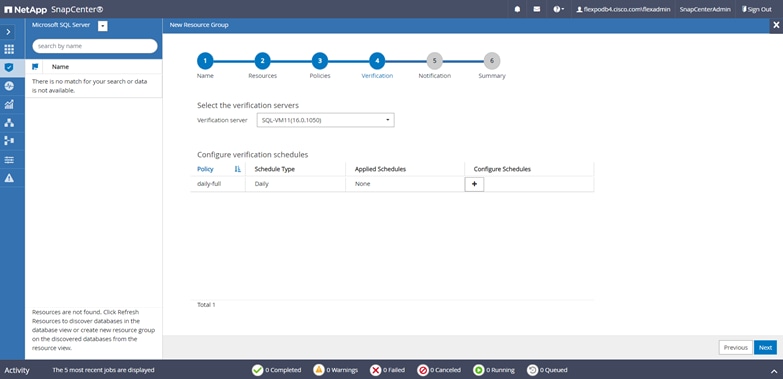Click the notification bell icon
The height and width of the screenshot is (379, 783).
click(517, 9)
